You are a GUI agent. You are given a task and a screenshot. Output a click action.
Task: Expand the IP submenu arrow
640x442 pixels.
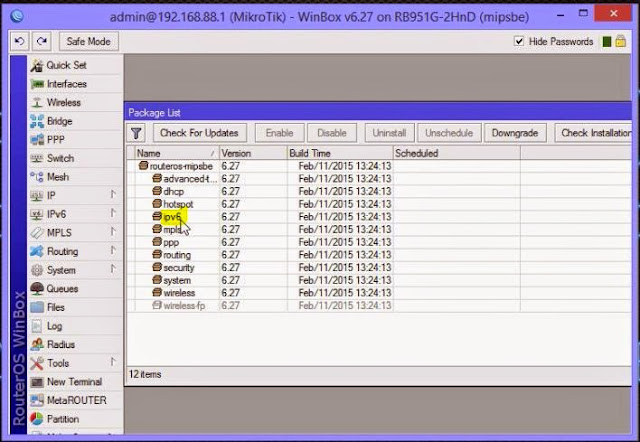click(113, 194)
